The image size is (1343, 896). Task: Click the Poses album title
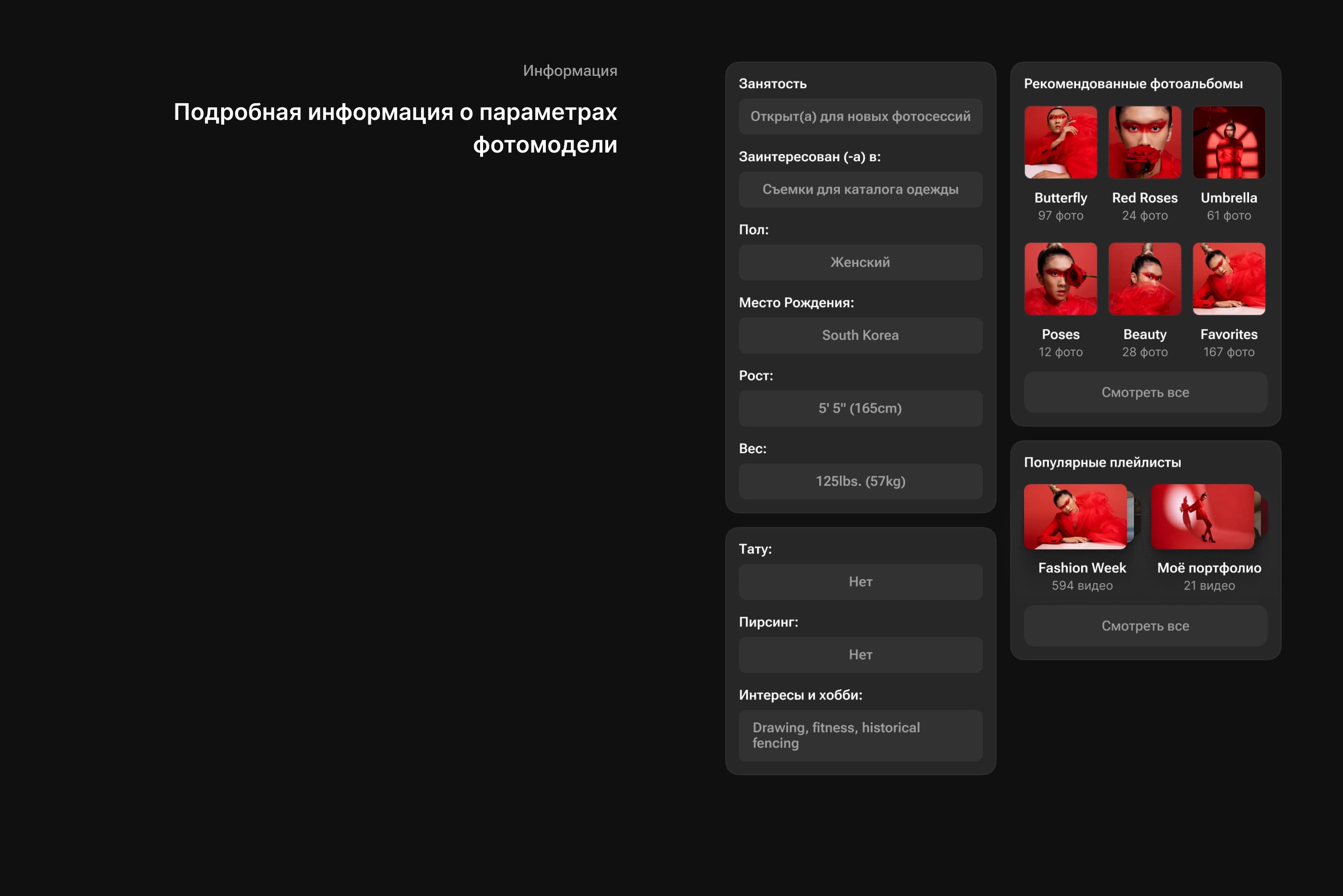tap(1060, 334)
